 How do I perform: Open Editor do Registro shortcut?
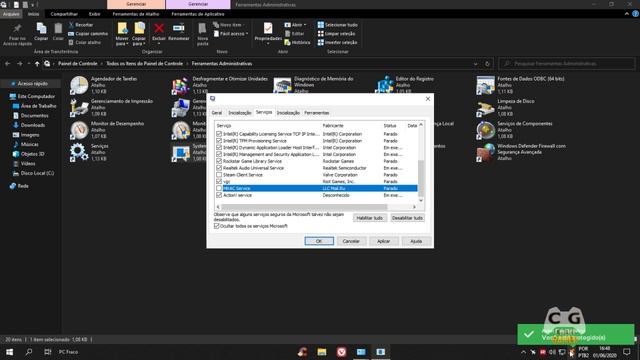click(405, 85)
